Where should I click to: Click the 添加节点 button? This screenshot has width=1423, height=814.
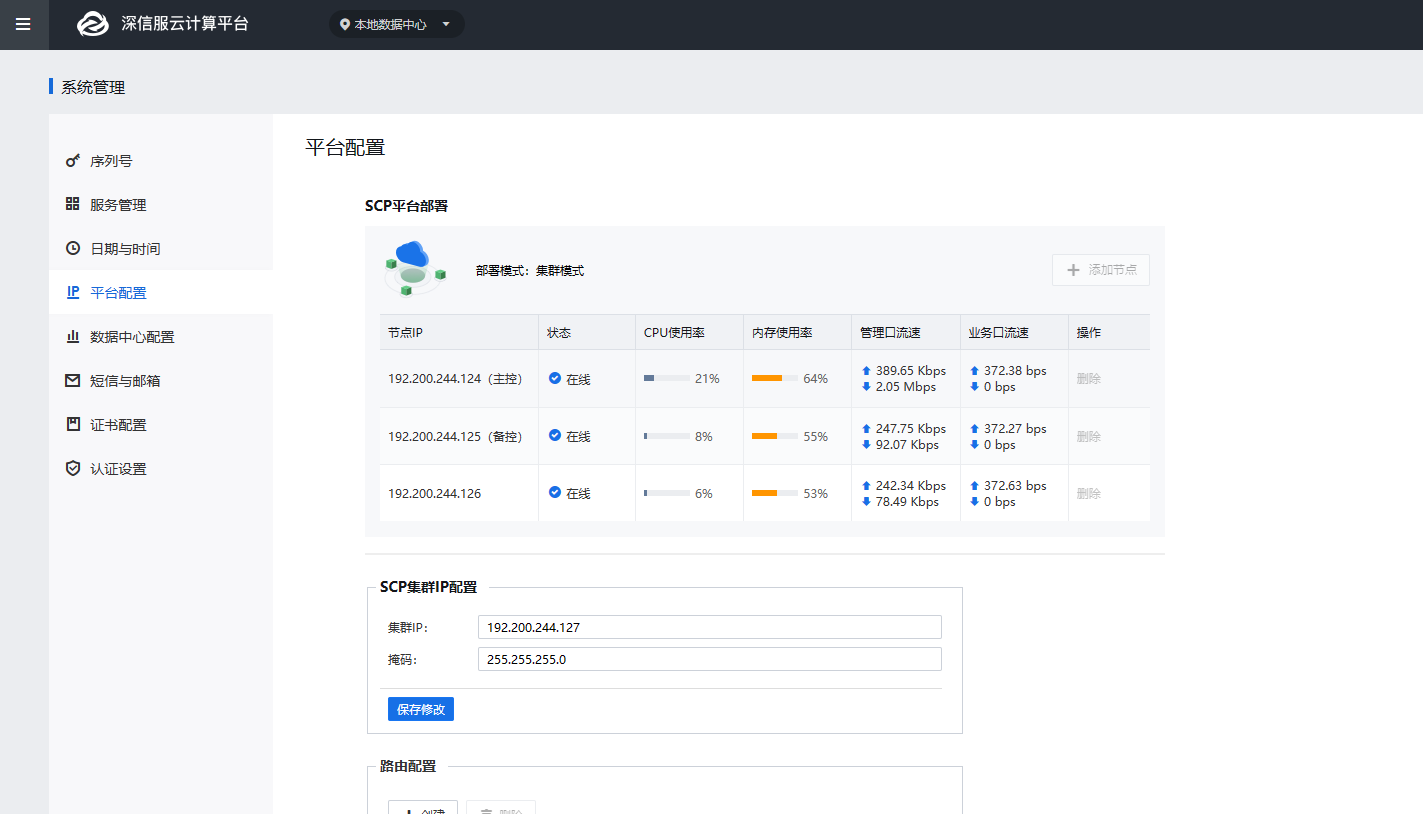[1101, 270]
